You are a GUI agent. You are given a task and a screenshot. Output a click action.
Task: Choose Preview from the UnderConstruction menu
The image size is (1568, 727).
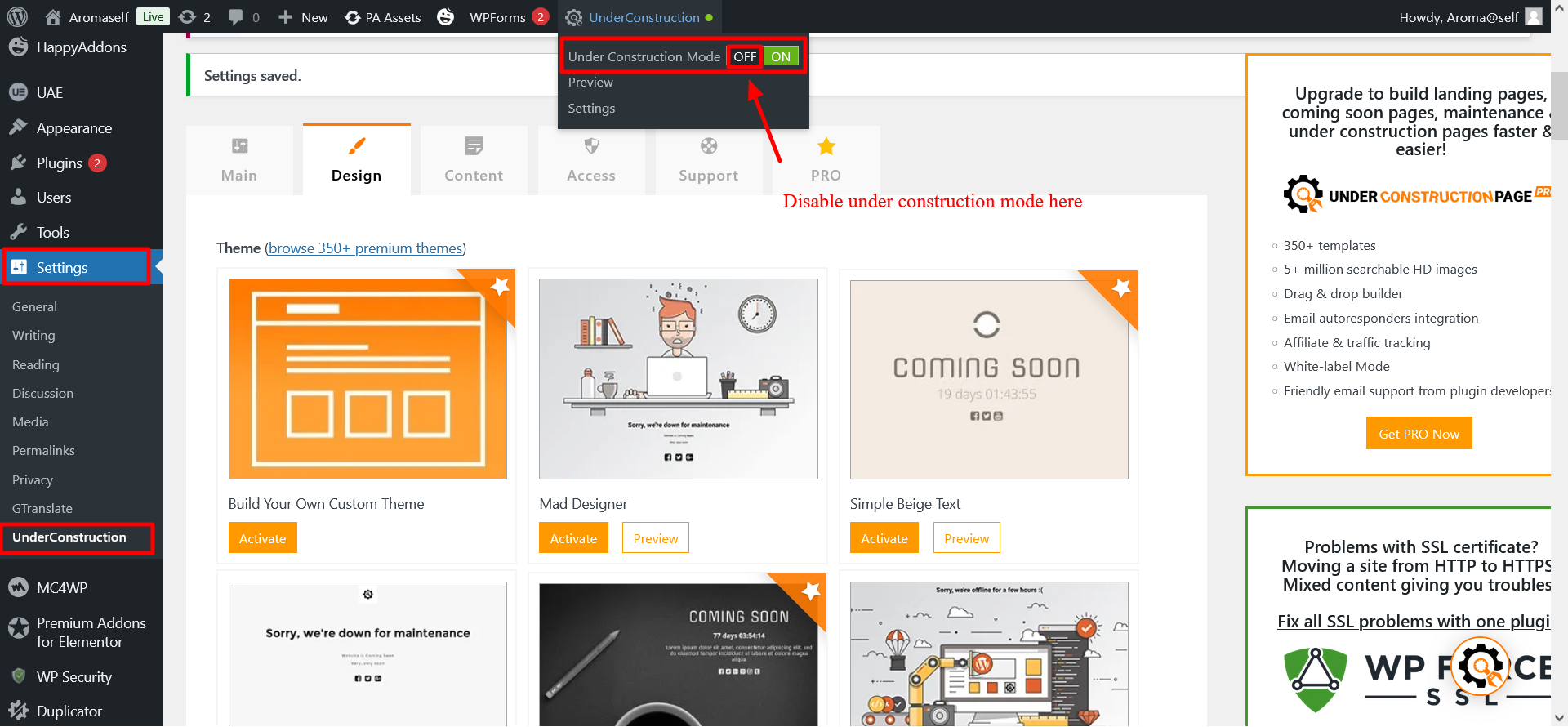click(x=590, y=83)
